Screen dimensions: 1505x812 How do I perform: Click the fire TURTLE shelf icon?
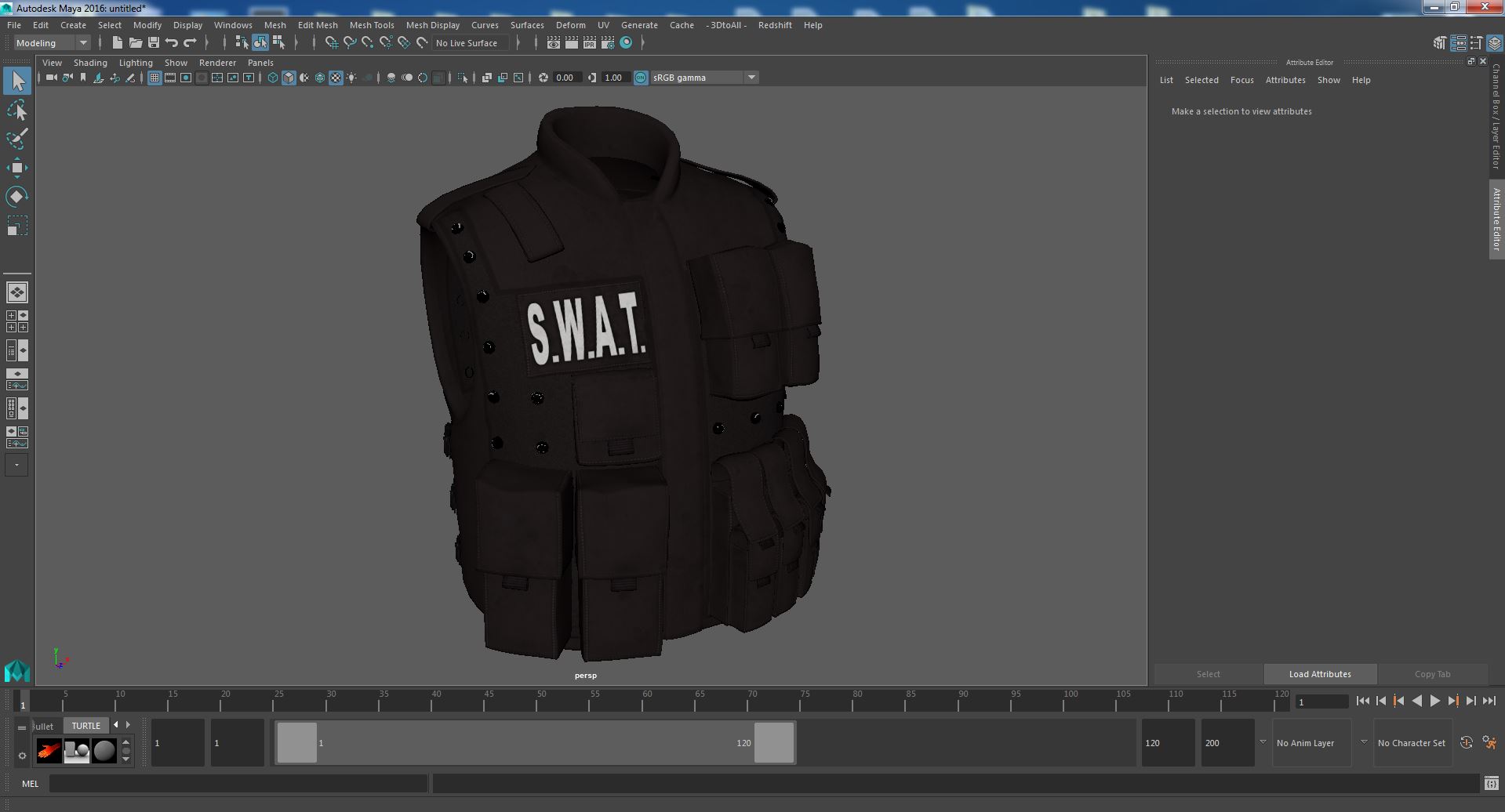[49, 751]
